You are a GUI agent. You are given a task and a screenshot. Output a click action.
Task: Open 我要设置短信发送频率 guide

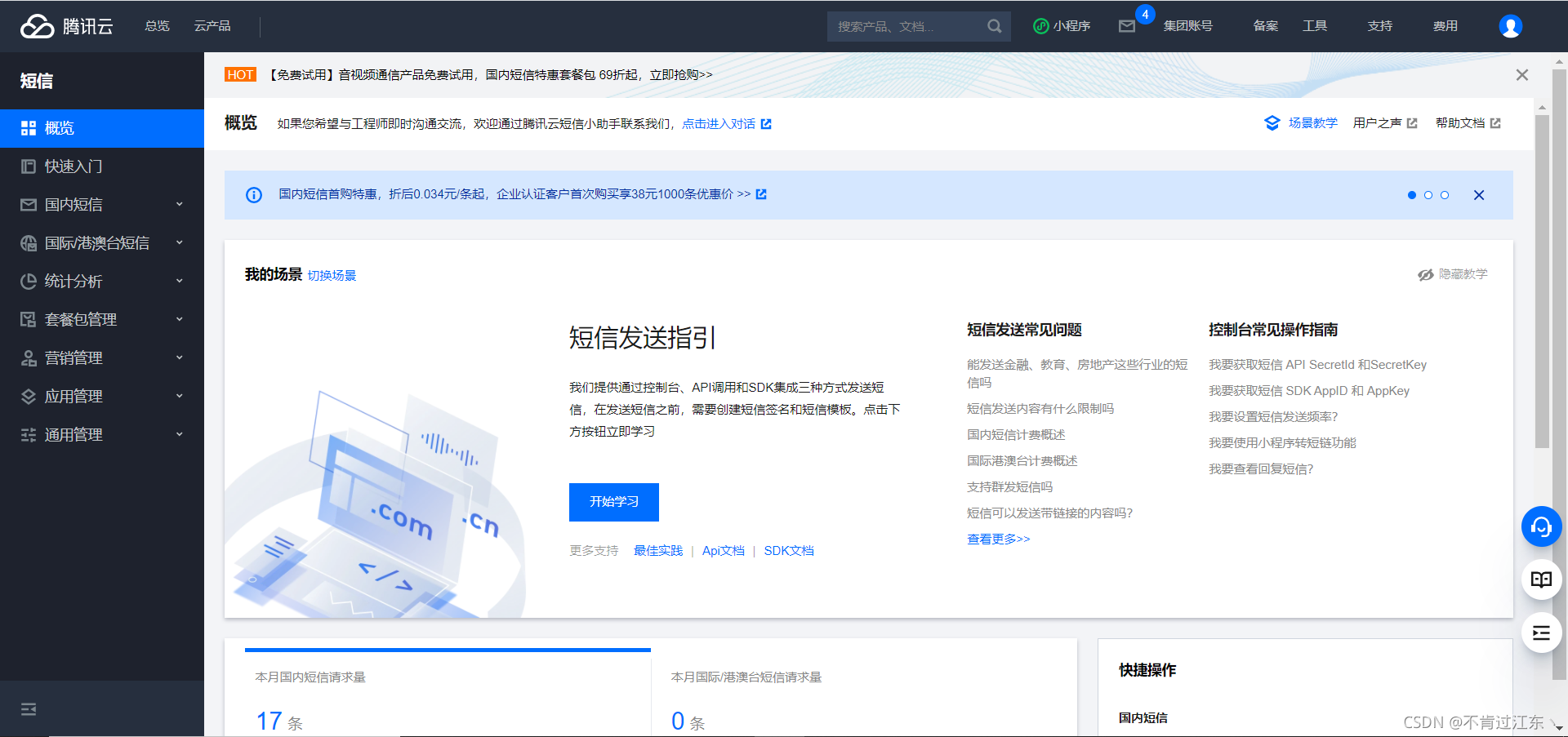(1273, 417)
